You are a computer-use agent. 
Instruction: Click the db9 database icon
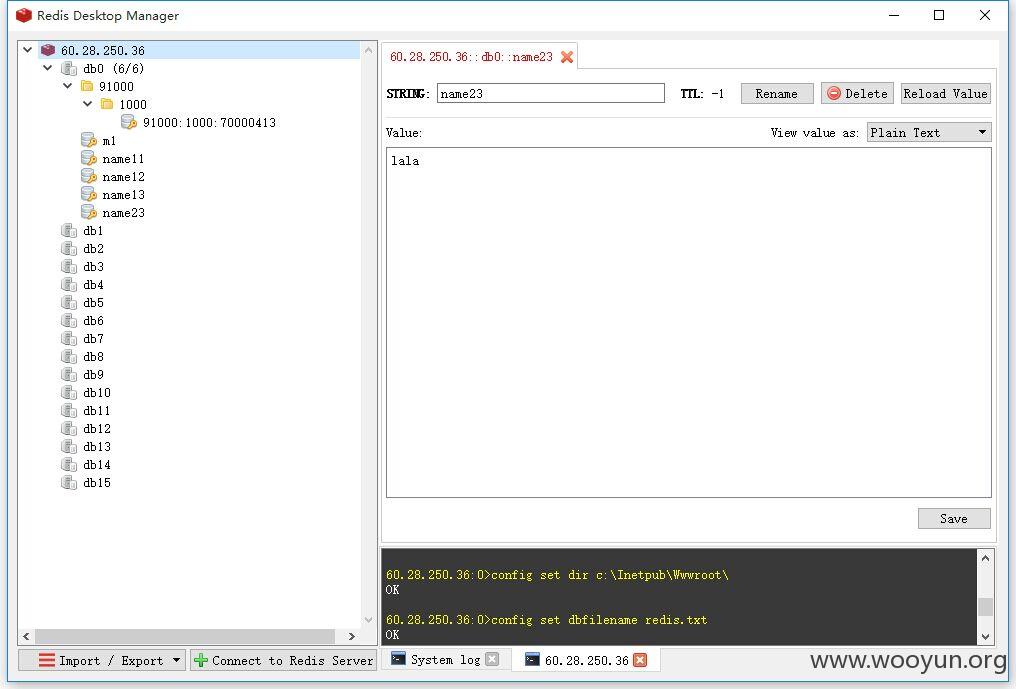point(69,374)
